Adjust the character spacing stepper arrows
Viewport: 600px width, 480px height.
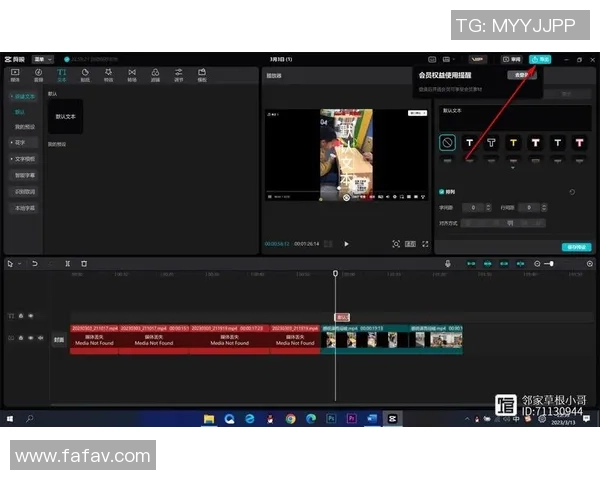pyautogui.click(x=488, y=207)
